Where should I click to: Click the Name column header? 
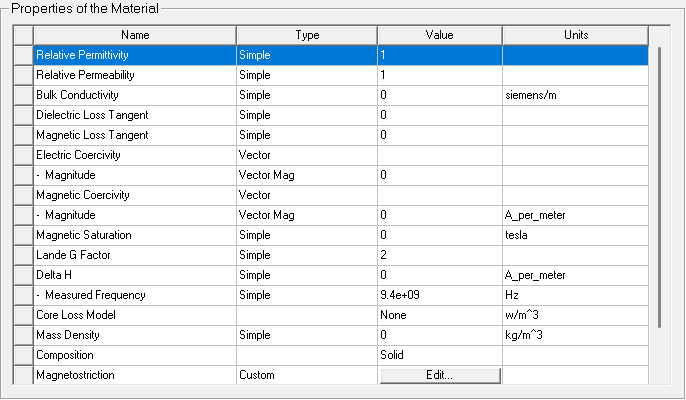click(x=135, y=35)
